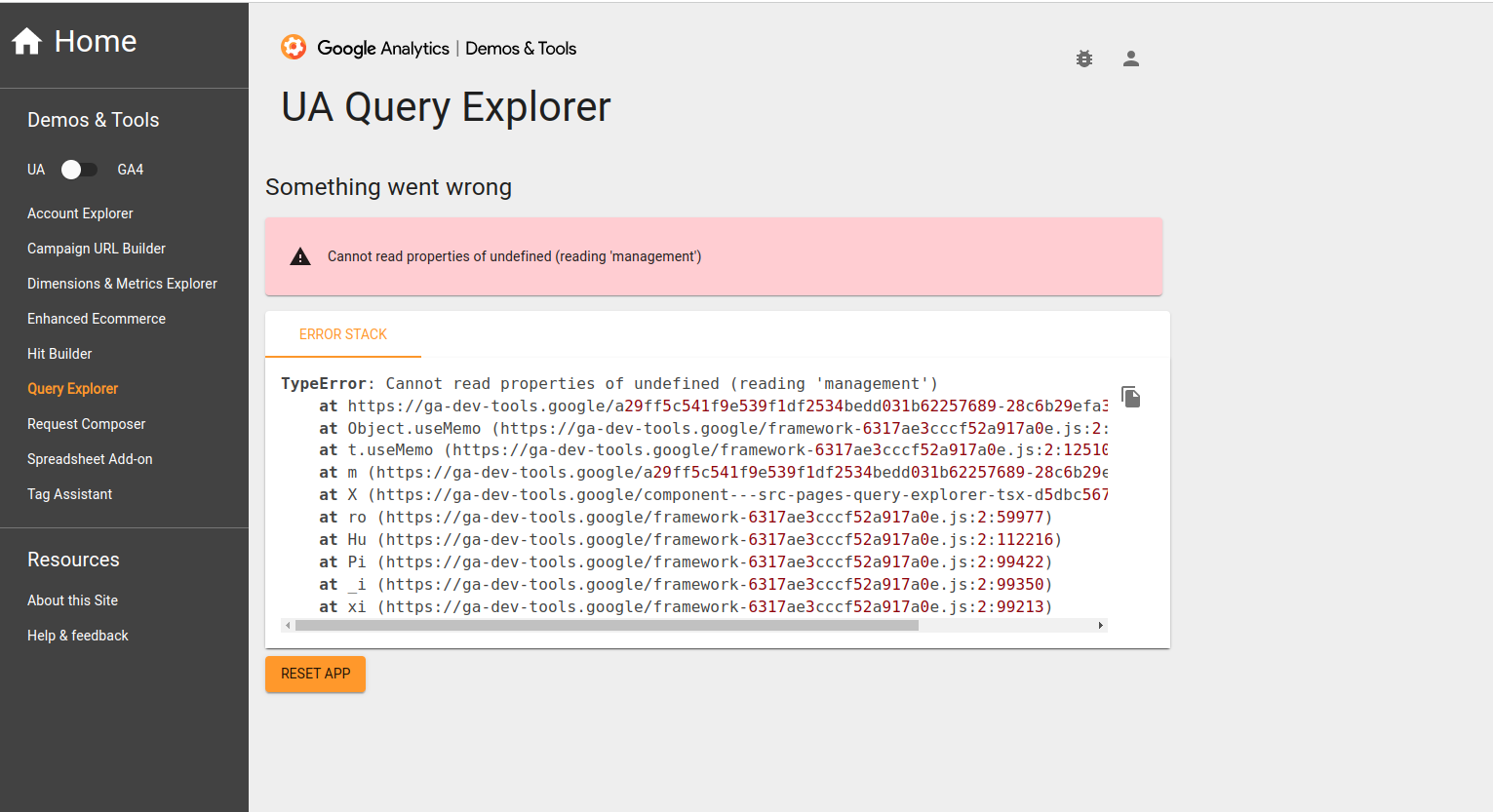This screenshot has width=1493, height=812.
Task: Click the 'at _i' stack trace line
Action: 686,585
